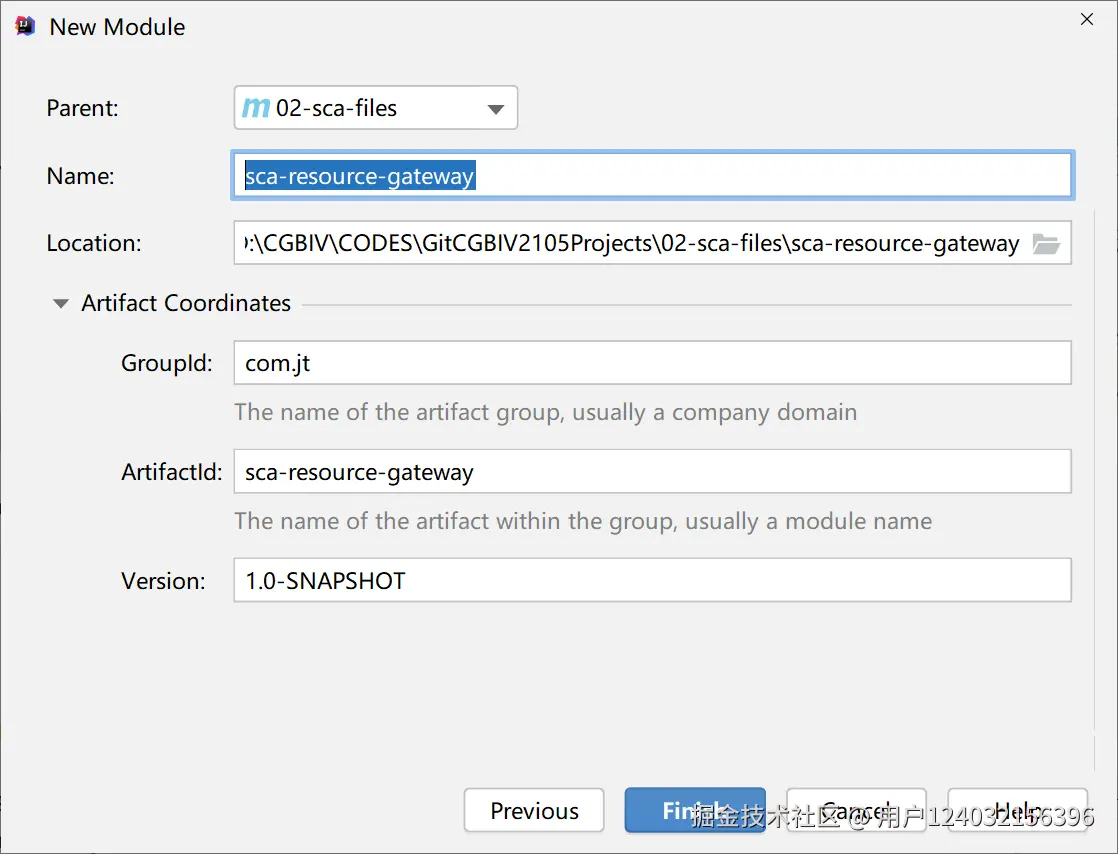1118x854 pixels.
Task: Click the ArtifactId input field
Action: [652, 472]
